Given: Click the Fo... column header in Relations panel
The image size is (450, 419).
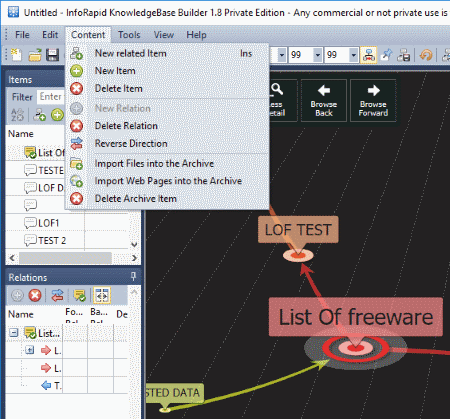Looking at the screenshot, I should (x=74, y=313).
